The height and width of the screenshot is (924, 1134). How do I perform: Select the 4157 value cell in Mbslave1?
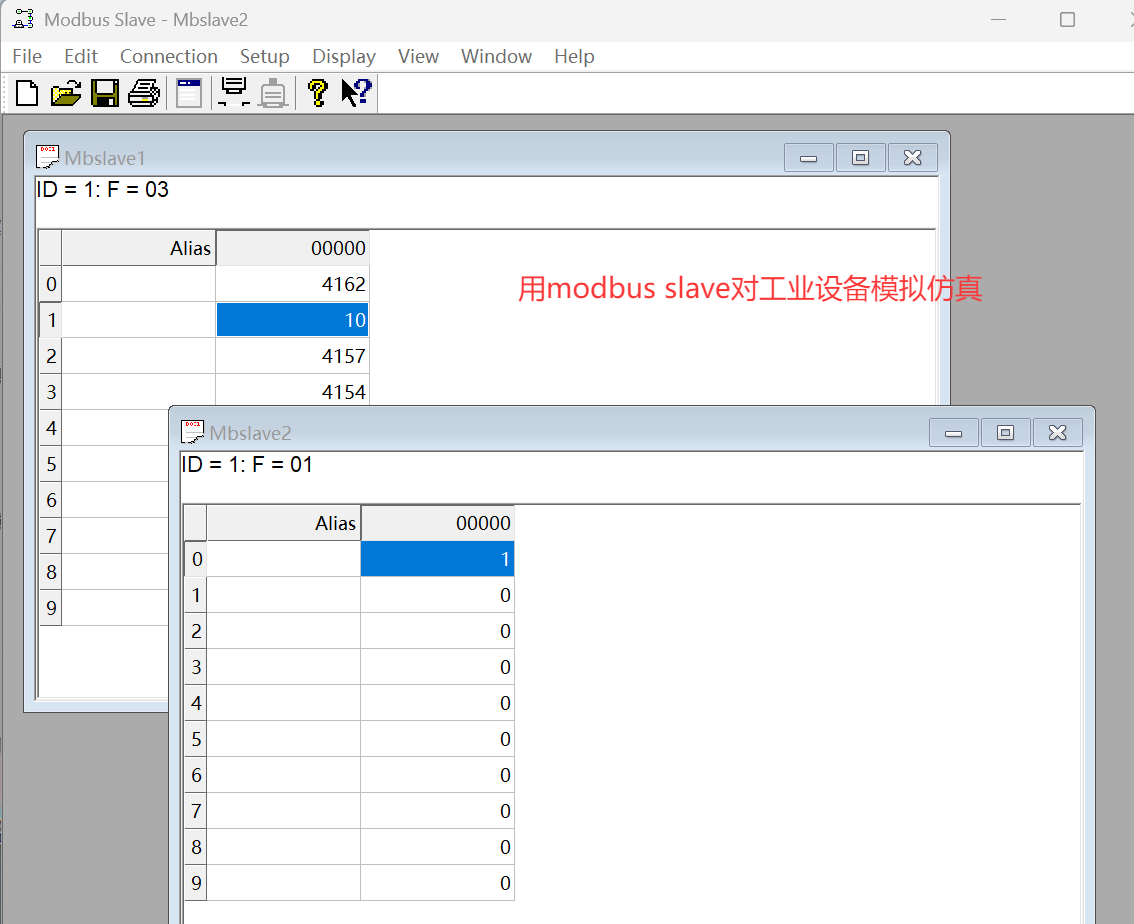[x=292, y=356]
